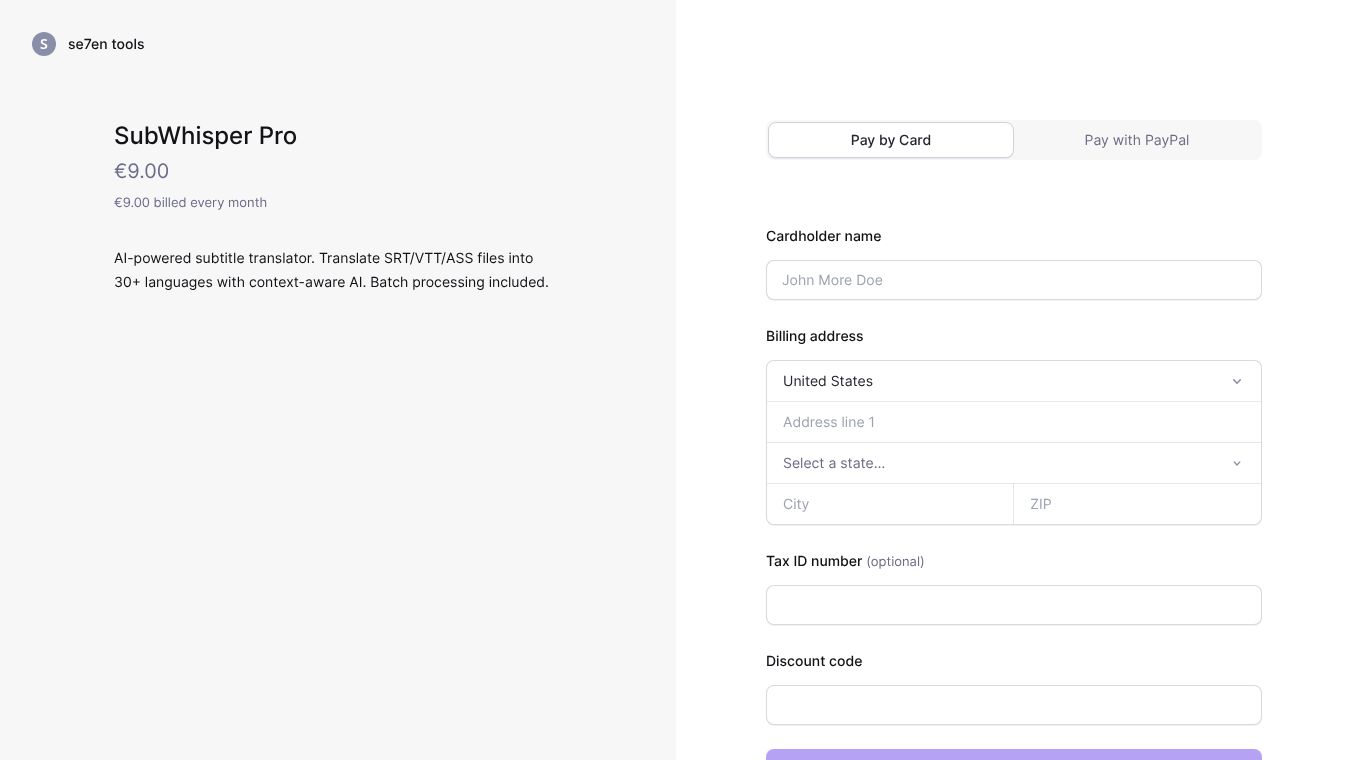Click the Discount code label
The image size is (1352, 760).
[x=814, y=661]
